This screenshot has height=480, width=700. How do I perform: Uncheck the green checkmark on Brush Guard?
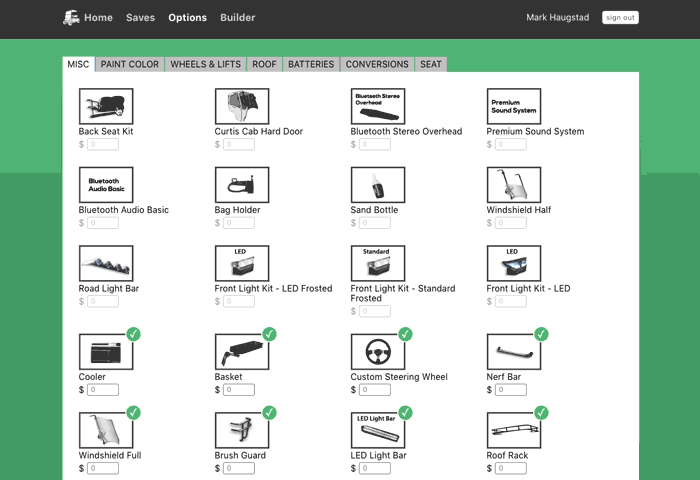[269, 413]
